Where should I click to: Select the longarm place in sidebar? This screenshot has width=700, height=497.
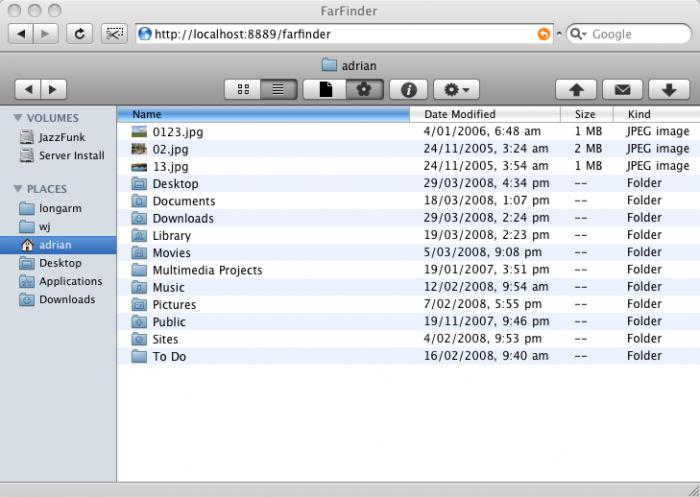[58, 209]
